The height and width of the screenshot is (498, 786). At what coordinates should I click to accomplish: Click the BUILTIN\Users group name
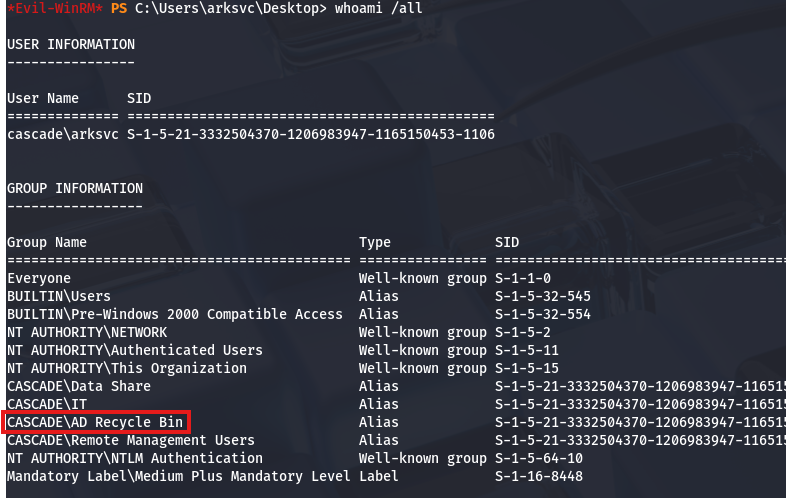coord(59,296)
